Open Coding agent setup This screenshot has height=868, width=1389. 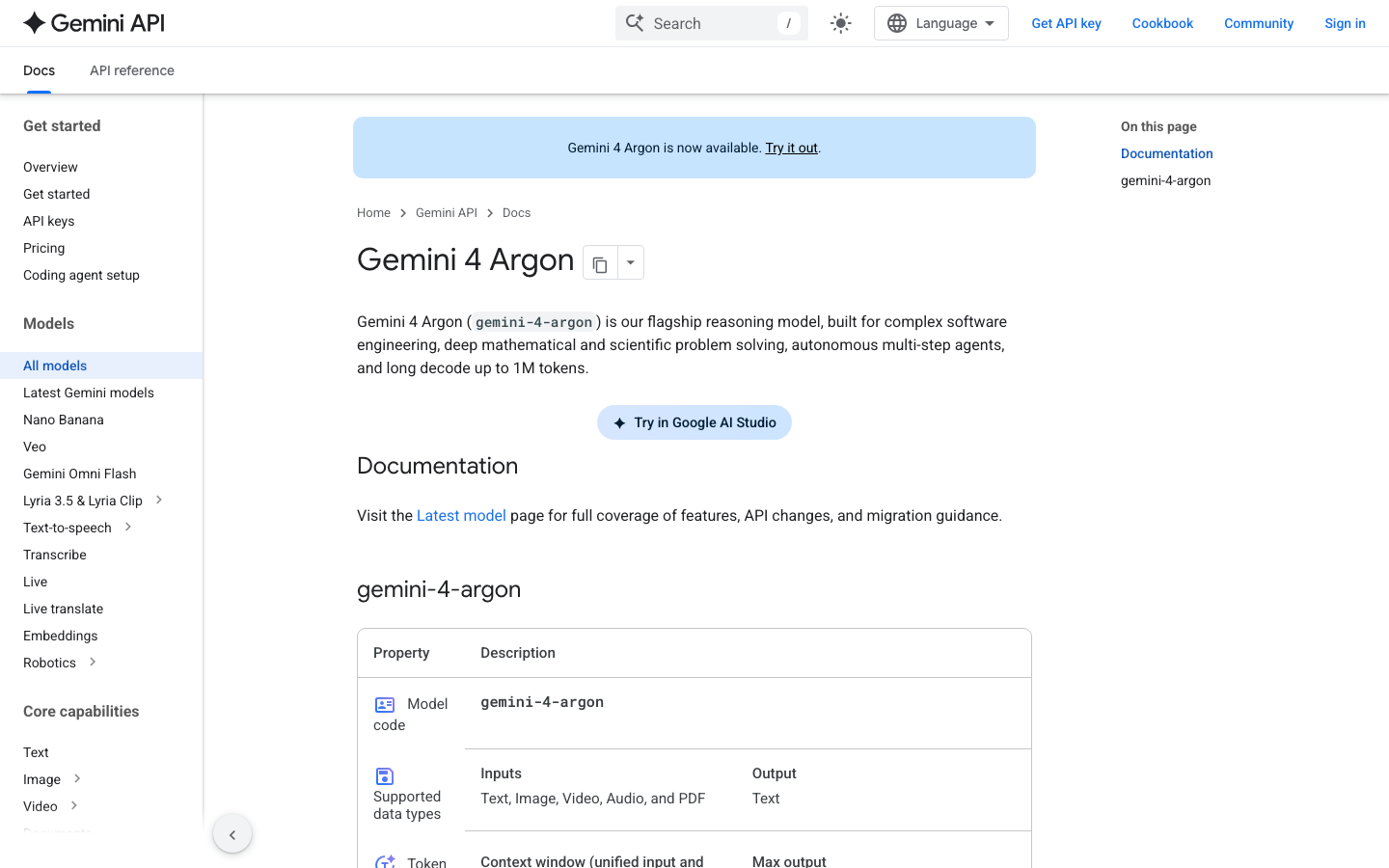click(81, 275)
